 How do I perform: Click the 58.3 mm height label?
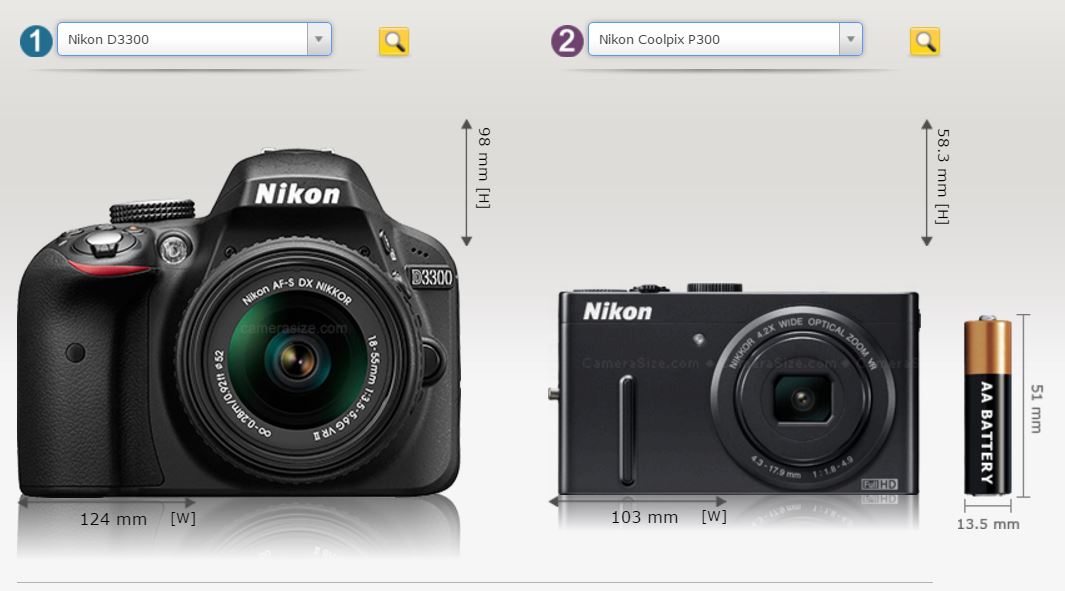tap(943, 176)
